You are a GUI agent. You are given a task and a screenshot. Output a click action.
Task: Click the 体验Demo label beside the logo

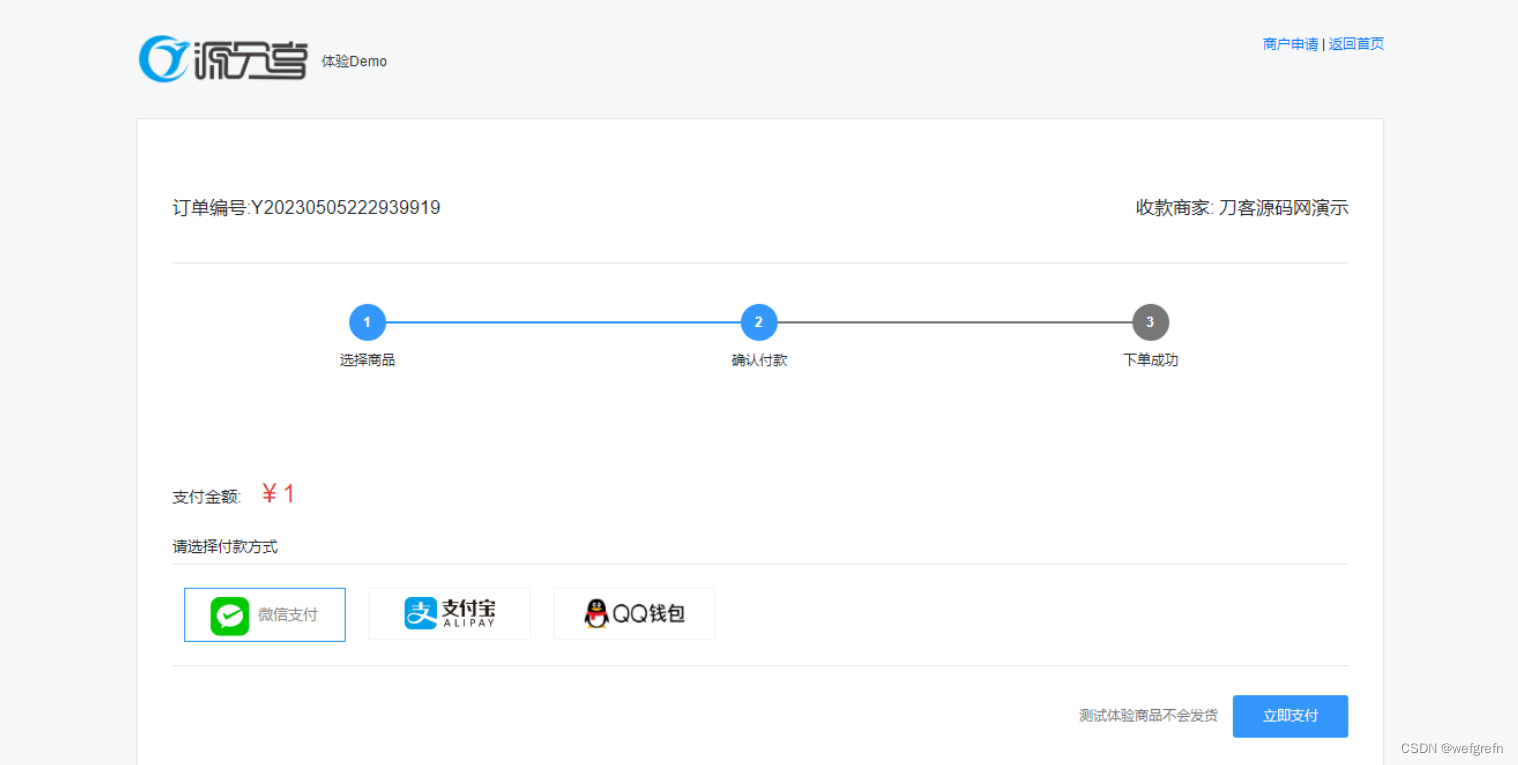pyautogui.click(x=354, y=61)
